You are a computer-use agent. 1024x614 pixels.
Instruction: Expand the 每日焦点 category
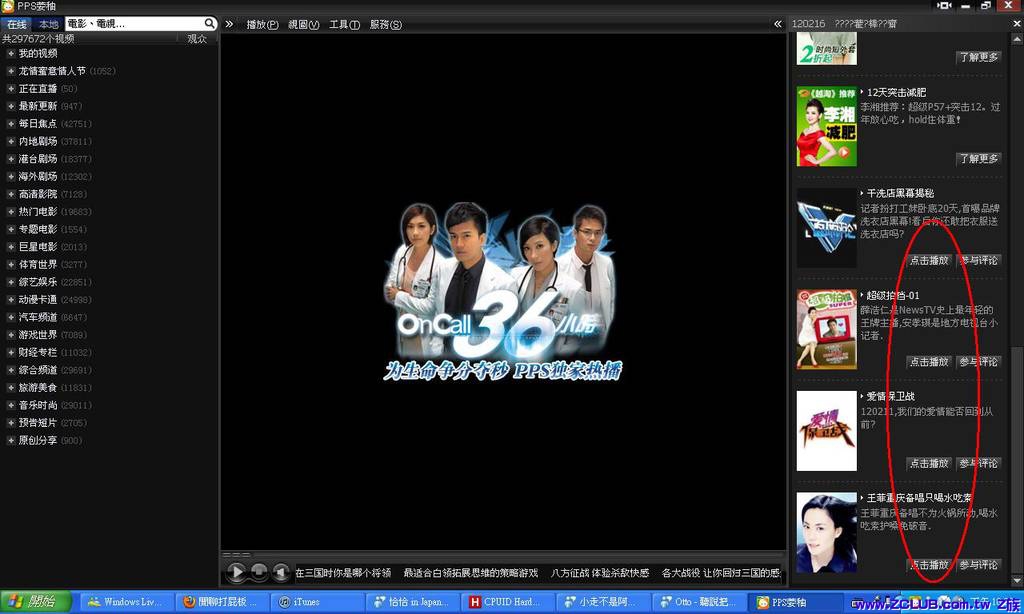(10, 123)
